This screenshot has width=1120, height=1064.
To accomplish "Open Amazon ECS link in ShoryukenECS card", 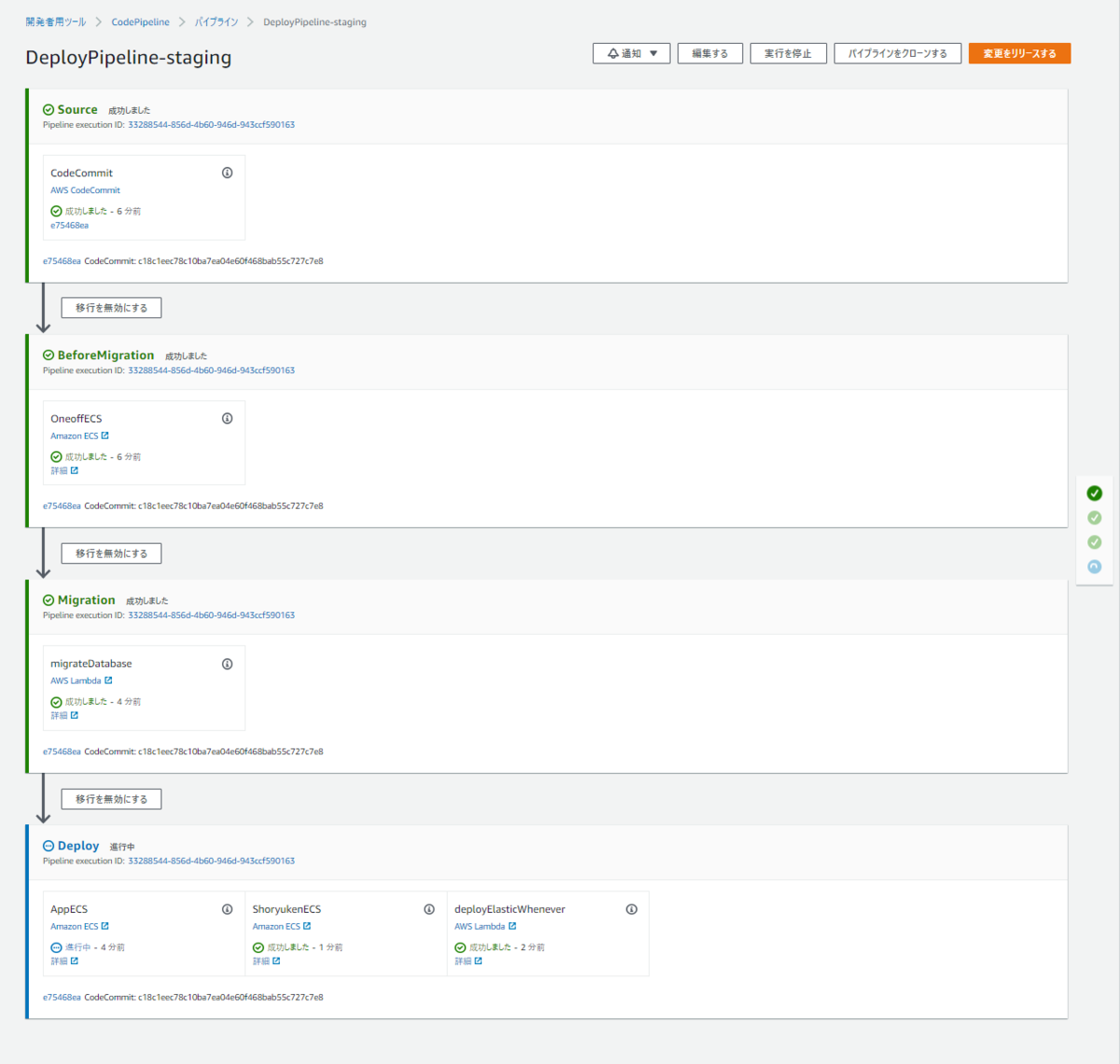I will click(276, 927).
